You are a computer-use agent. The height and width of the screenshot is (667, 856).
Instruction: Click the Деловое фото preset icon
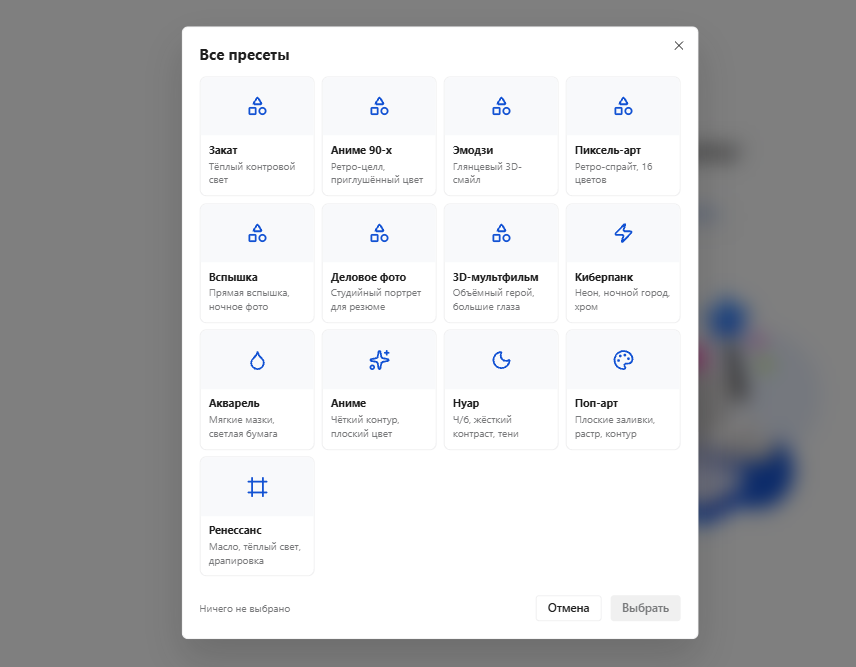click(379, 233)
